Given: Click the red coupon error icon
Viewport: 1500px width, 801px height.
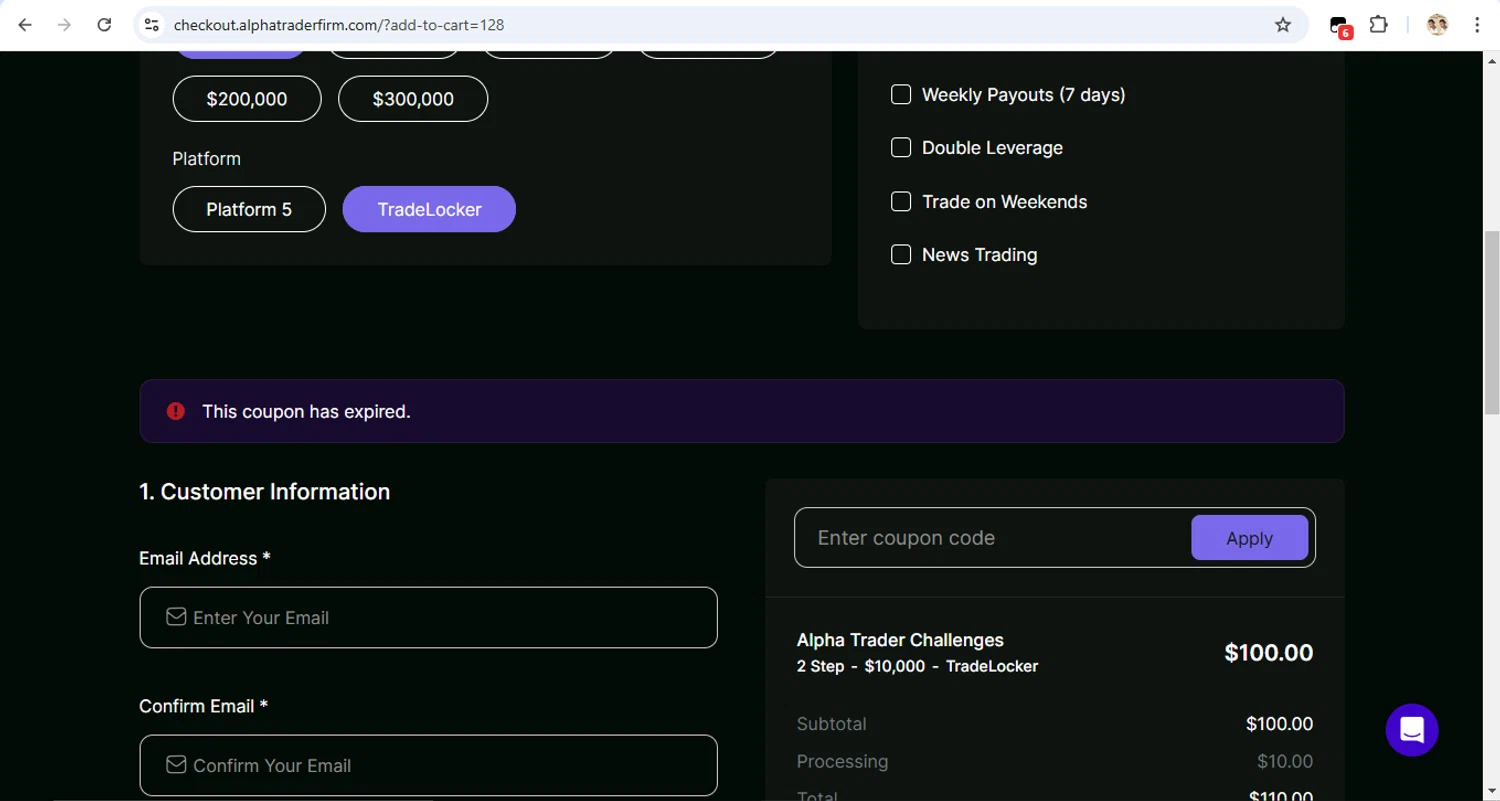Looking at the screenshot, I should [176, 411].
